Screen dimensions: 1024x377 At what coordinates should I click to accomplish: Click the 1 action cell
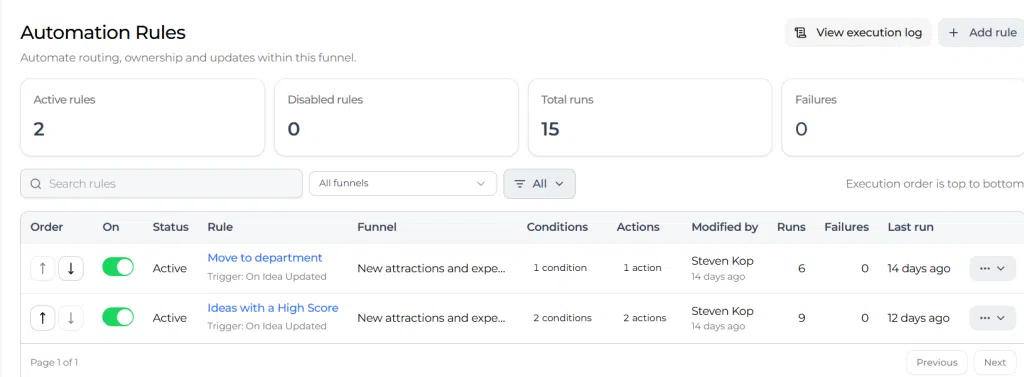coord(643,268)
